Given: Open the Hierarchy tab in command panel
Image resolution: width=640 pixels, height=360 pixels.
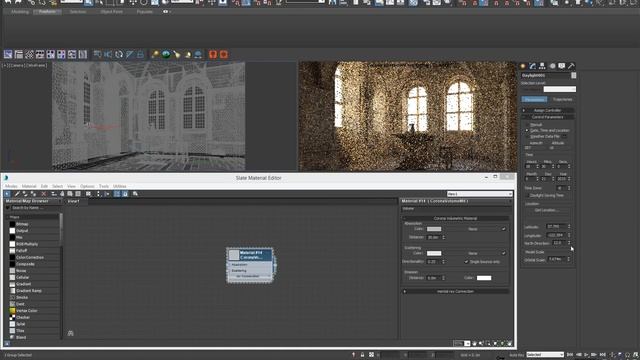Looking at the screenshot, I should pos(542,66).
